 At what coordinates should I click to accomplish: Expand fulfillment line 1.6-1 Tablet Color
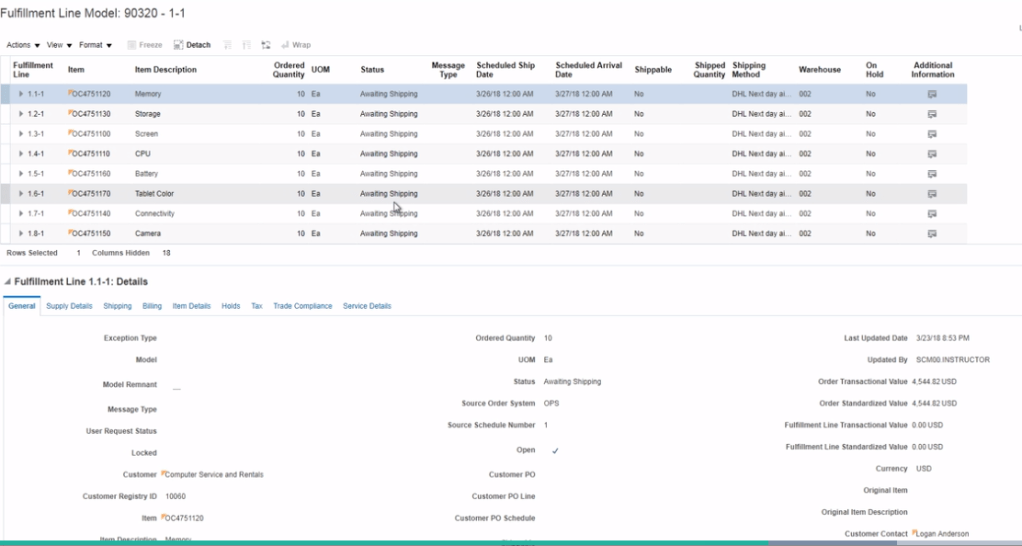click(x=21, y=194)
